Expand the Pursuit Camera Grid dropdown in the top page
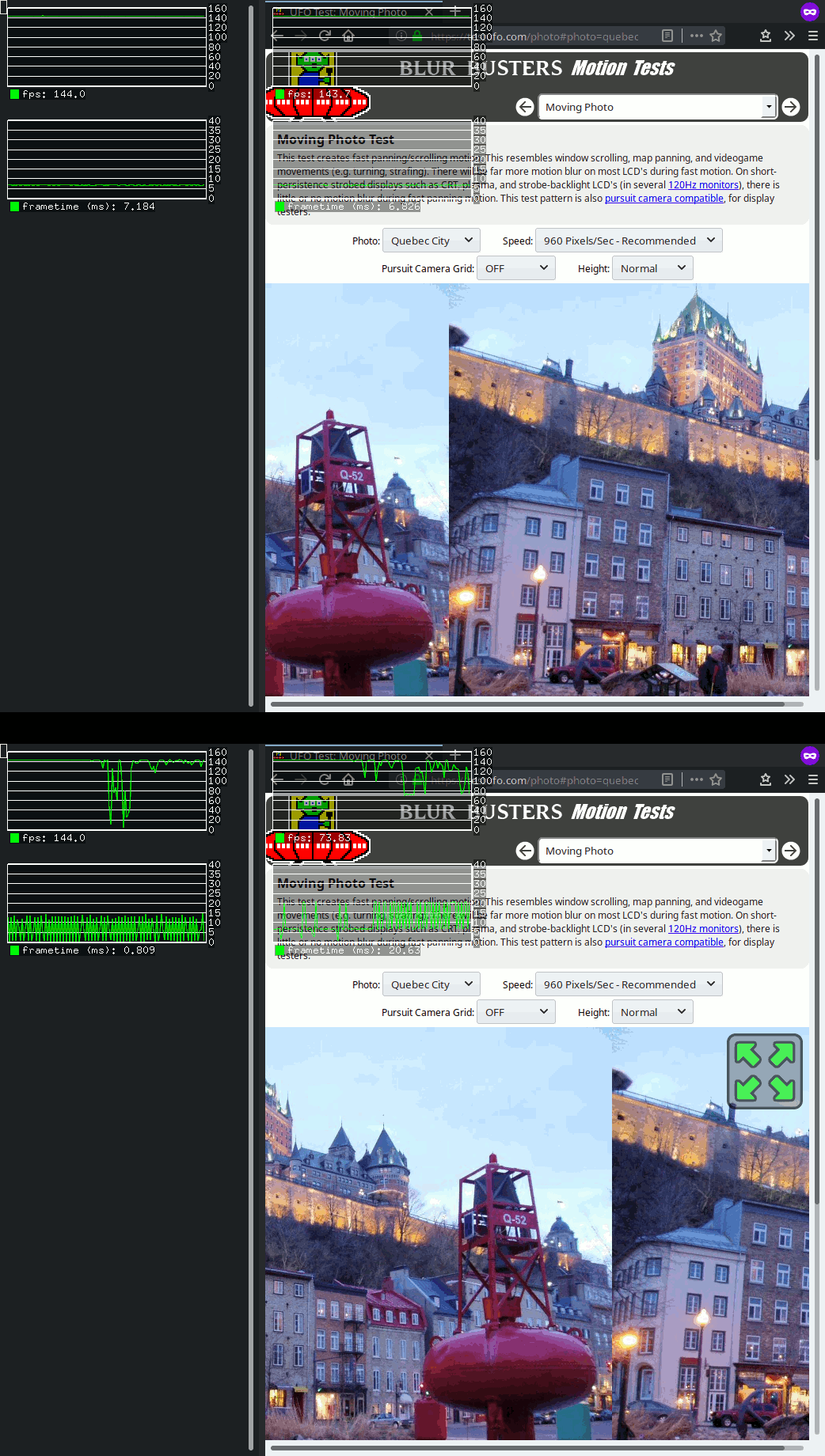Image resolution: width=825 pixels, height=1456 pixels. pyautogui.click(x=515, y=268)
